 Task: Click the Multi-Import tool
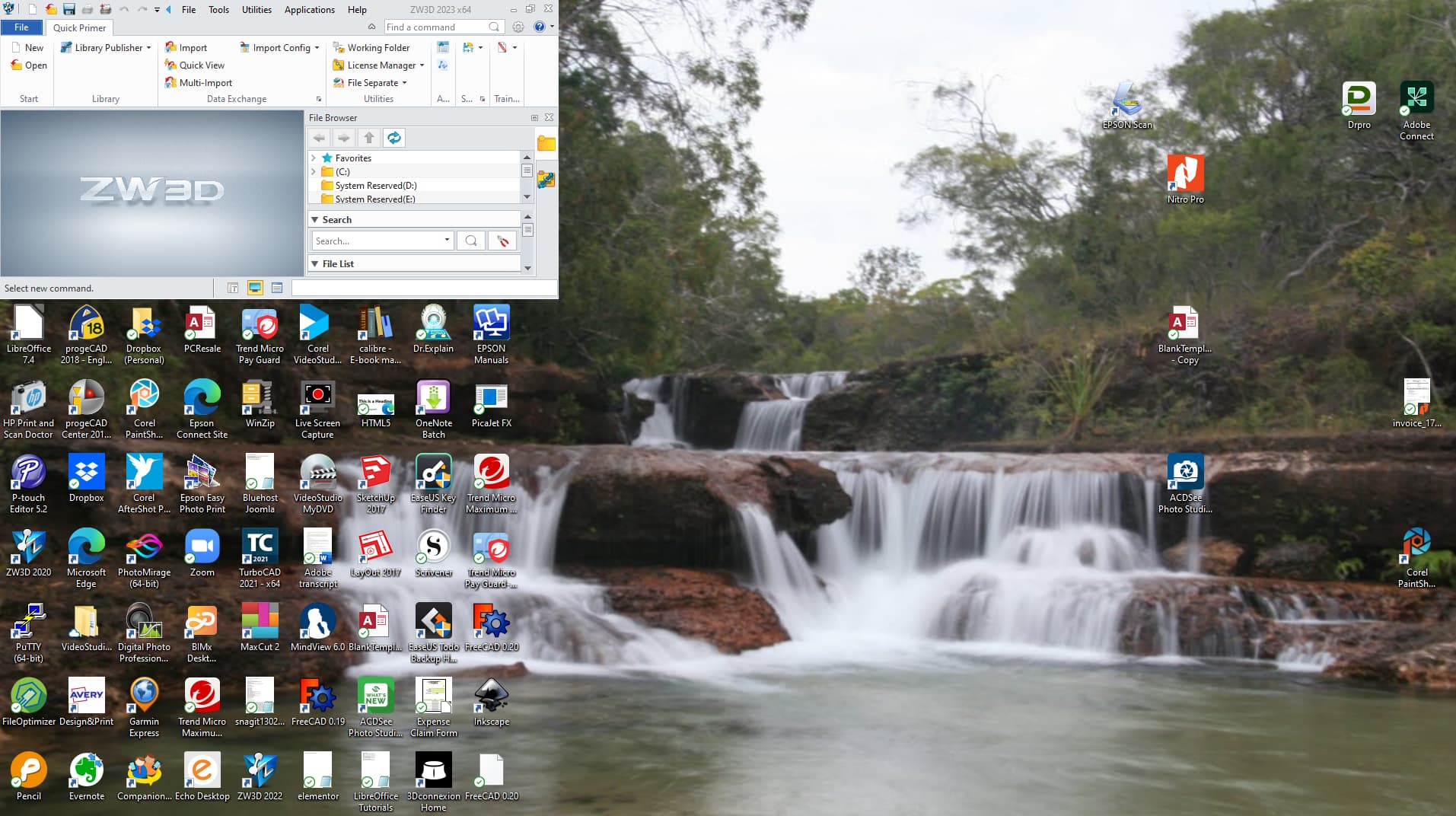click(x=198, y=83)
